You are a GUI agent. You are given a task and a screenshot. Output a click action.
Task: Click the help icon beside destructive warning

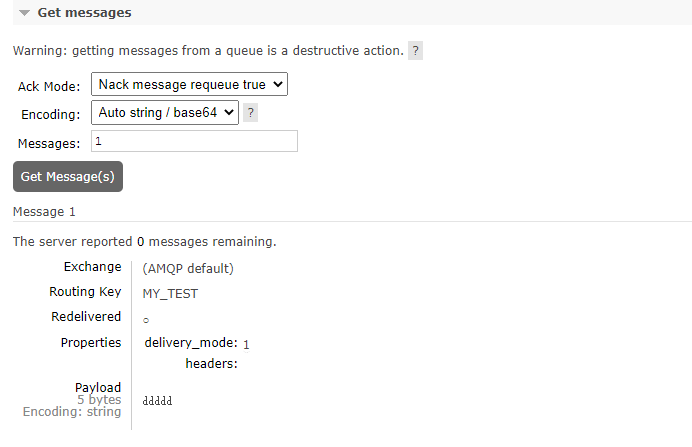click(x=415, y=50)
